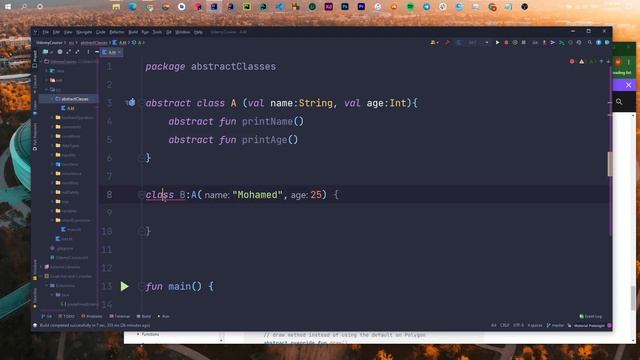The image size is (640, 360).
Task: Open Premiere Pro from the taskbar
Action: (x=361, y=7)
